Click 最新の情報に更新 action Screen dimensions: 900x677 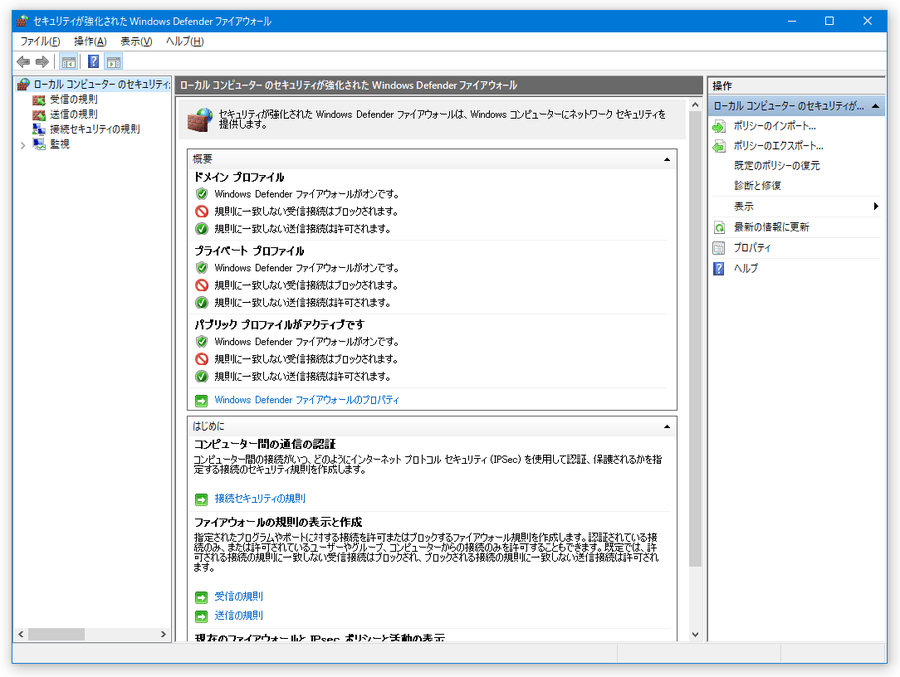(x=771, y=227)
